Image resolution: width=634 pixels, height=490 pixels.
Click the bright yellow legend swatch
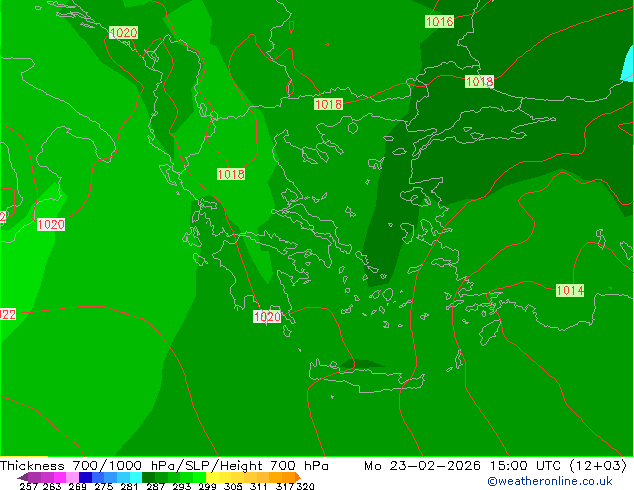(x=212, y=477)
